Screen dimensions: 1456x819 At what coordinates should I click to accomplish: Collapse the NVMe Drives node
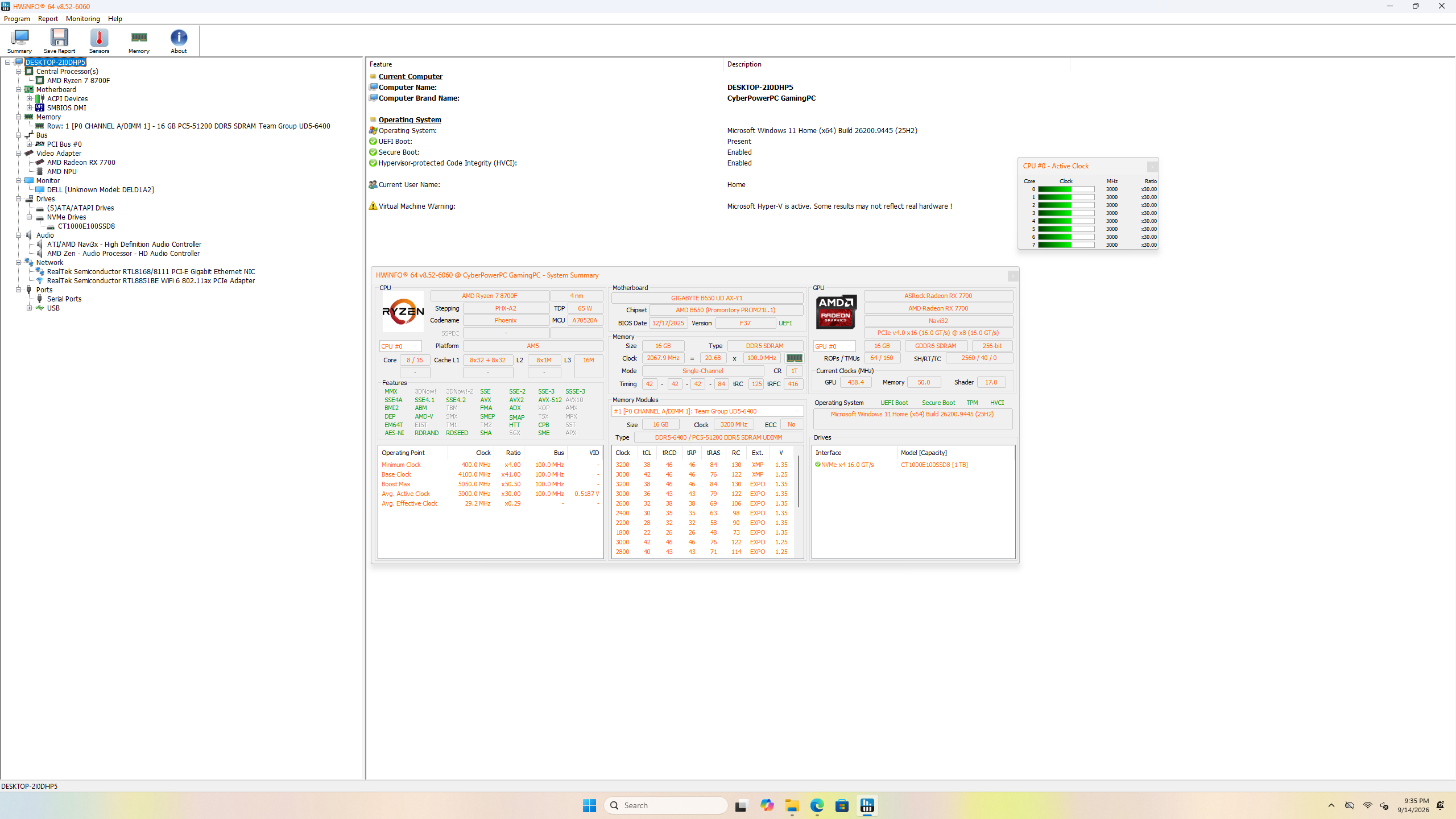tap(30, 217)
